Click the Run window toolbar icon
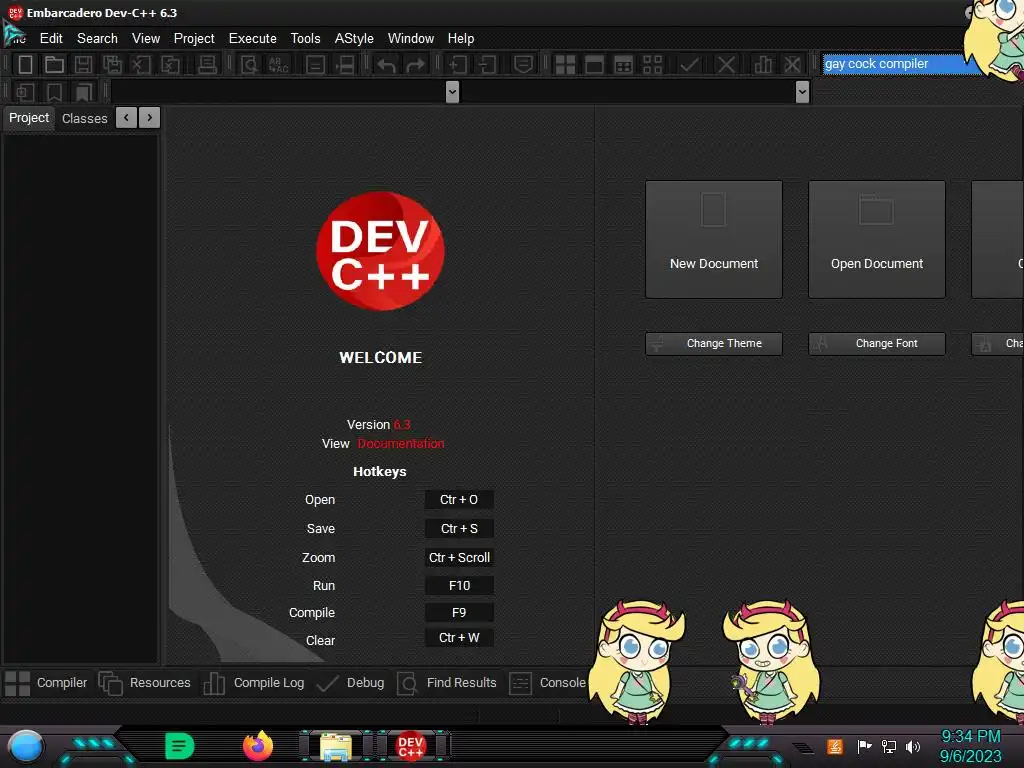Viewport: 1024px width, 768px height. 594,64
